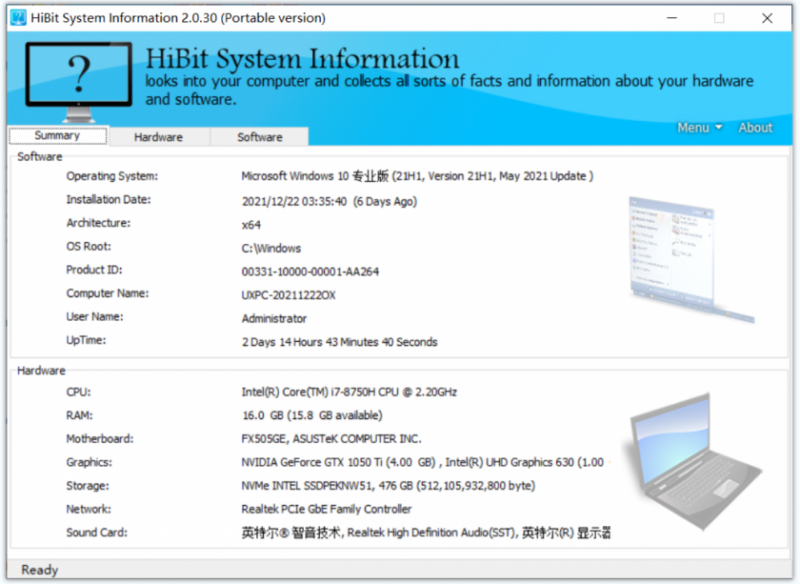Screen dimensions: 800x584
Task: Open the Summary tab
Action: [x=58, y=136]
